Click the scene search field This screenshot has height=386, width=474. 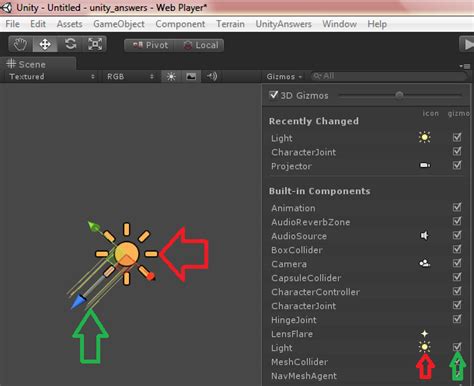pyautogui.click(x=388, y=76)
